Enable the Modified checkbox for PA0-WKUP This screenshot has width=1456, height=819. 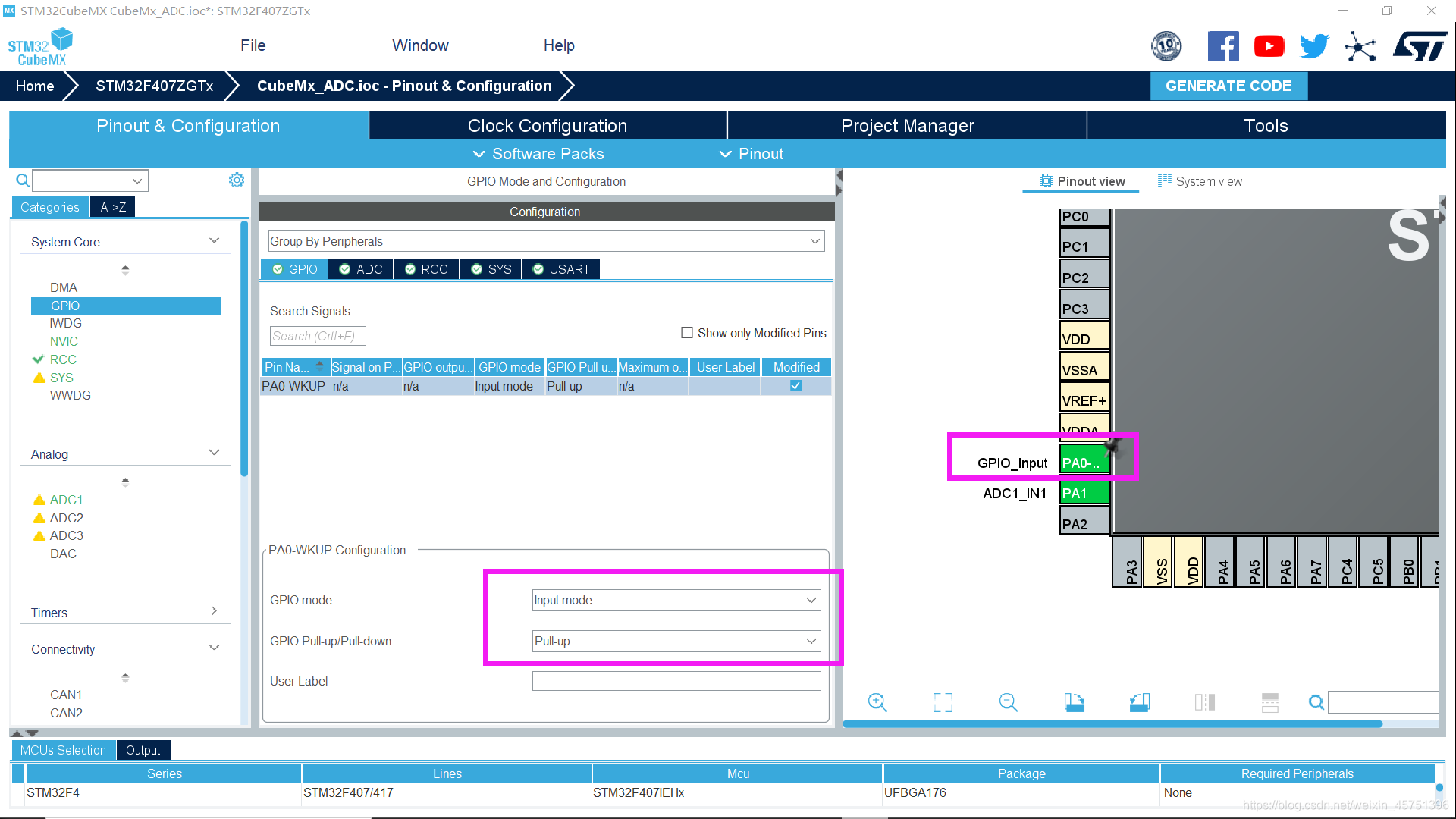(796, 386)
